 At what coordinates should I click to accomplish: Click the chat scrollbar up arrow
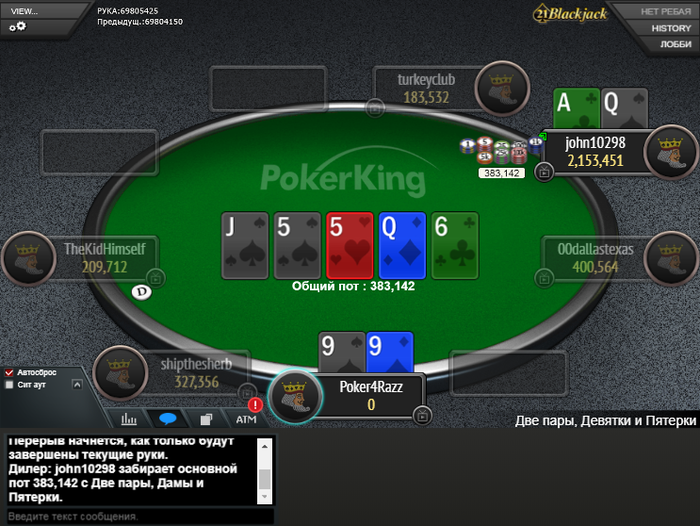tap(264, 446)
